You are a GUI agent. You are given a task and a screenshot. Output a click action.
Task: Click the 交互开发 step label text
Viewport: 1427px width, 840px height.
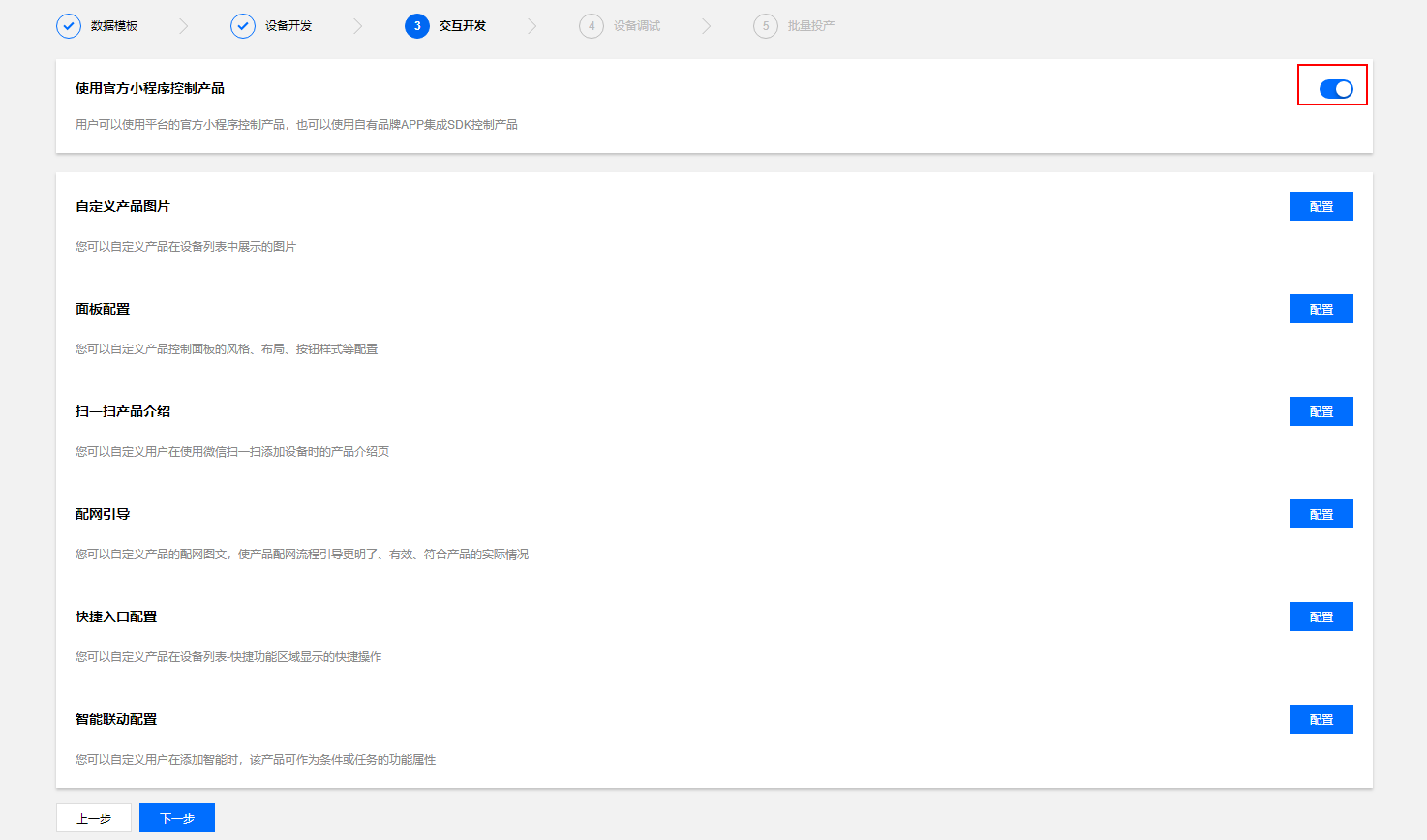(x=463, y=26)
